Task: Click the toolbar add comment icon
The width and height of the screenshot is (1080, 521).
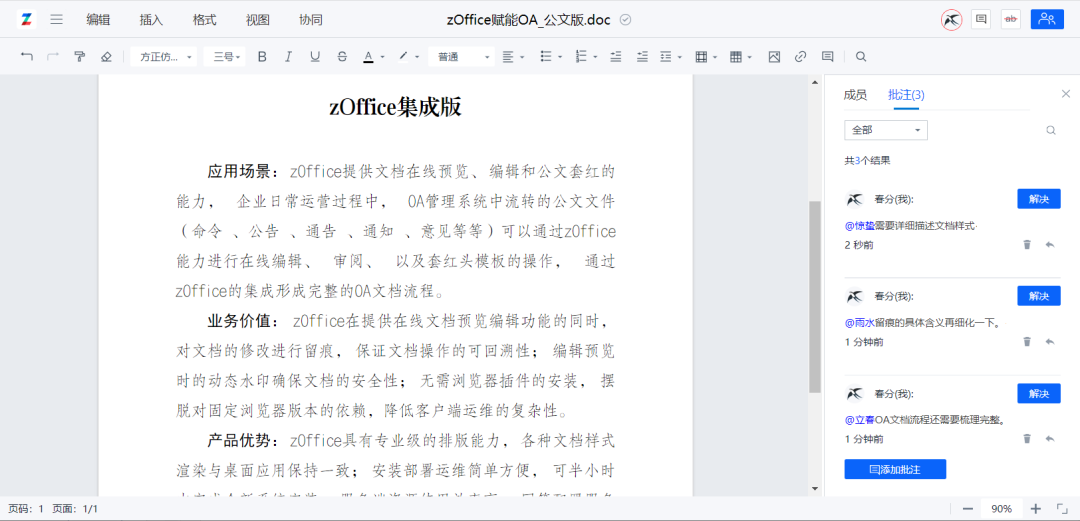Action: click(828, 57)
